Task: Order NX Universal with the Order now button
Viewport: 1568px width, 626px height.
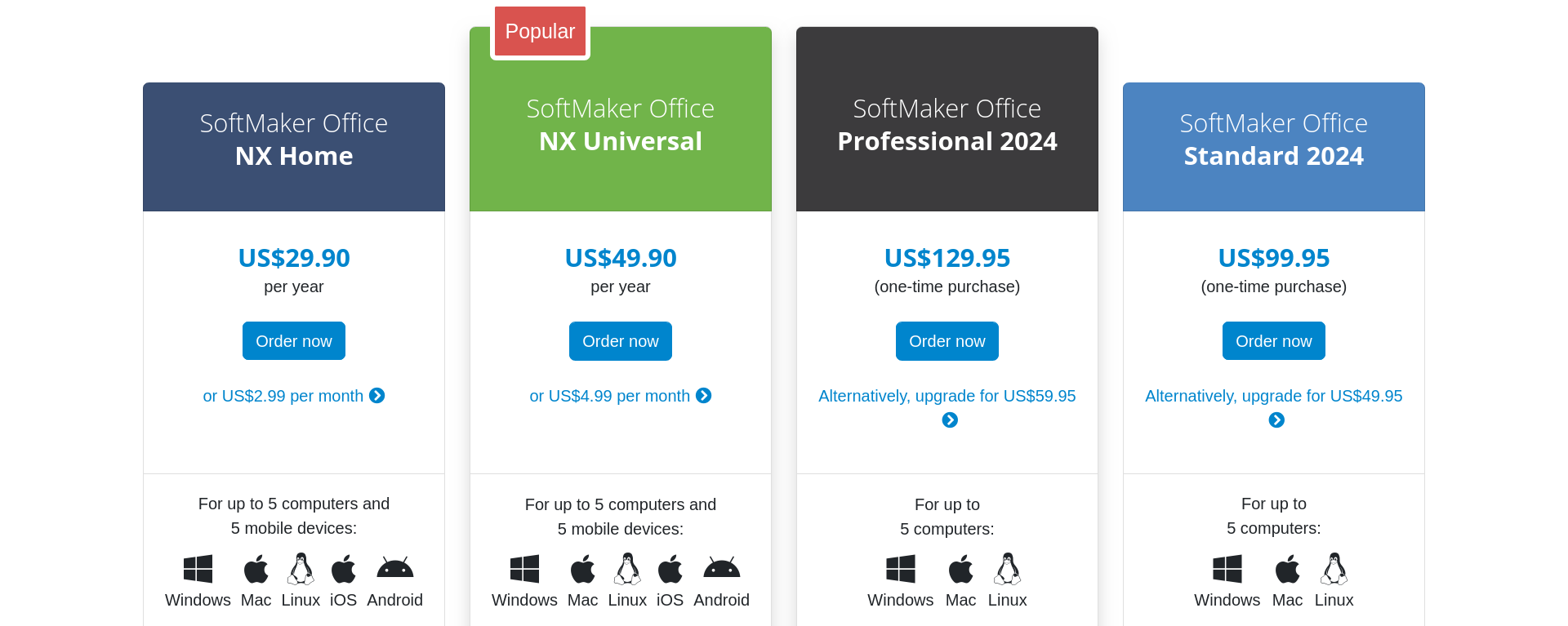Action: coord(621,341)
